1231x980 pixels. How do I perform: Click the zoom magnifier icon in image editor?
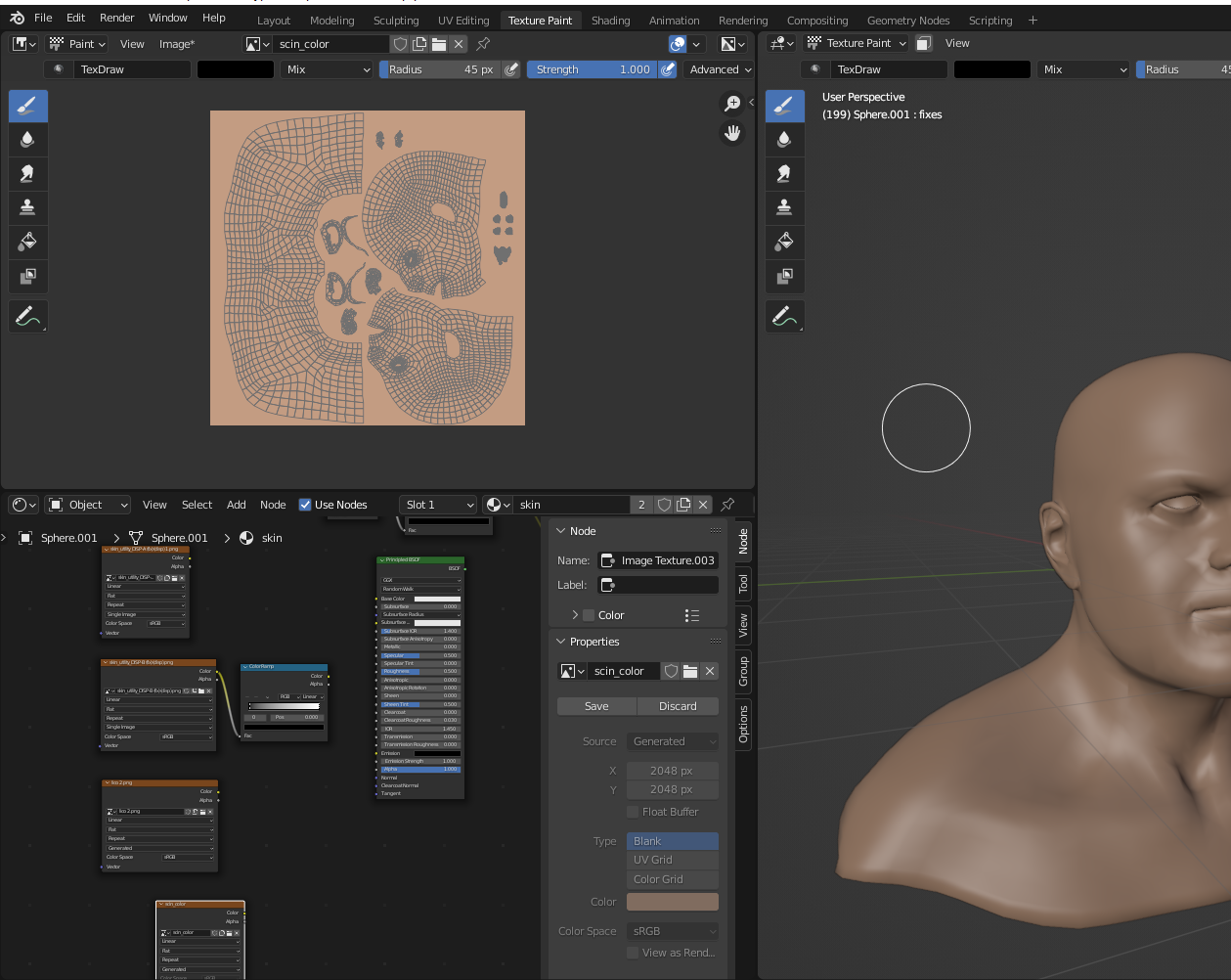point(732,104)
